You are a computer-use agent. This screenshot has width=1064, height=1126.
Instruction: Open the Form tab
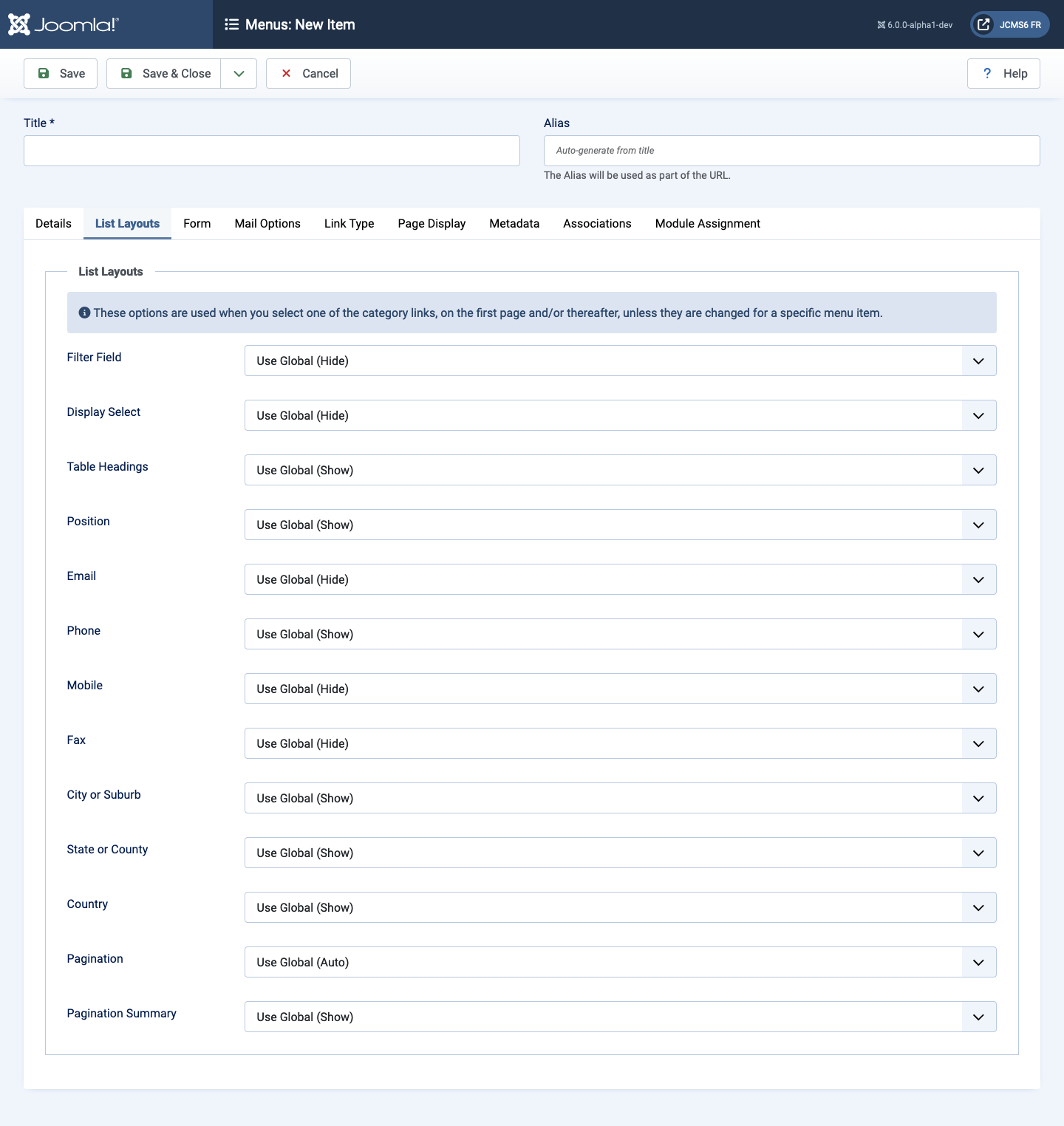tap(197, 223)
